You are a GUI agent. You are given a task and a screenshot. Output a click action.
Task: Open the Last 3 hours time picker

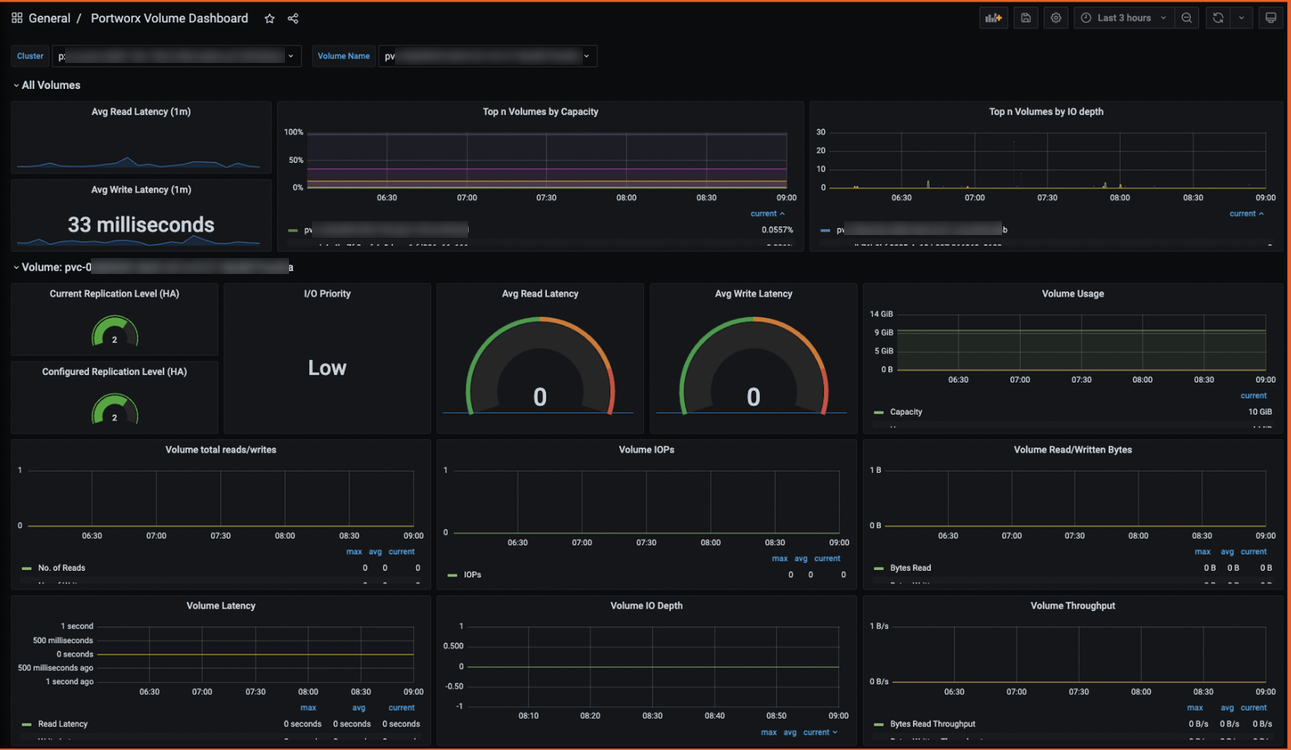(x=1124, y=18)
